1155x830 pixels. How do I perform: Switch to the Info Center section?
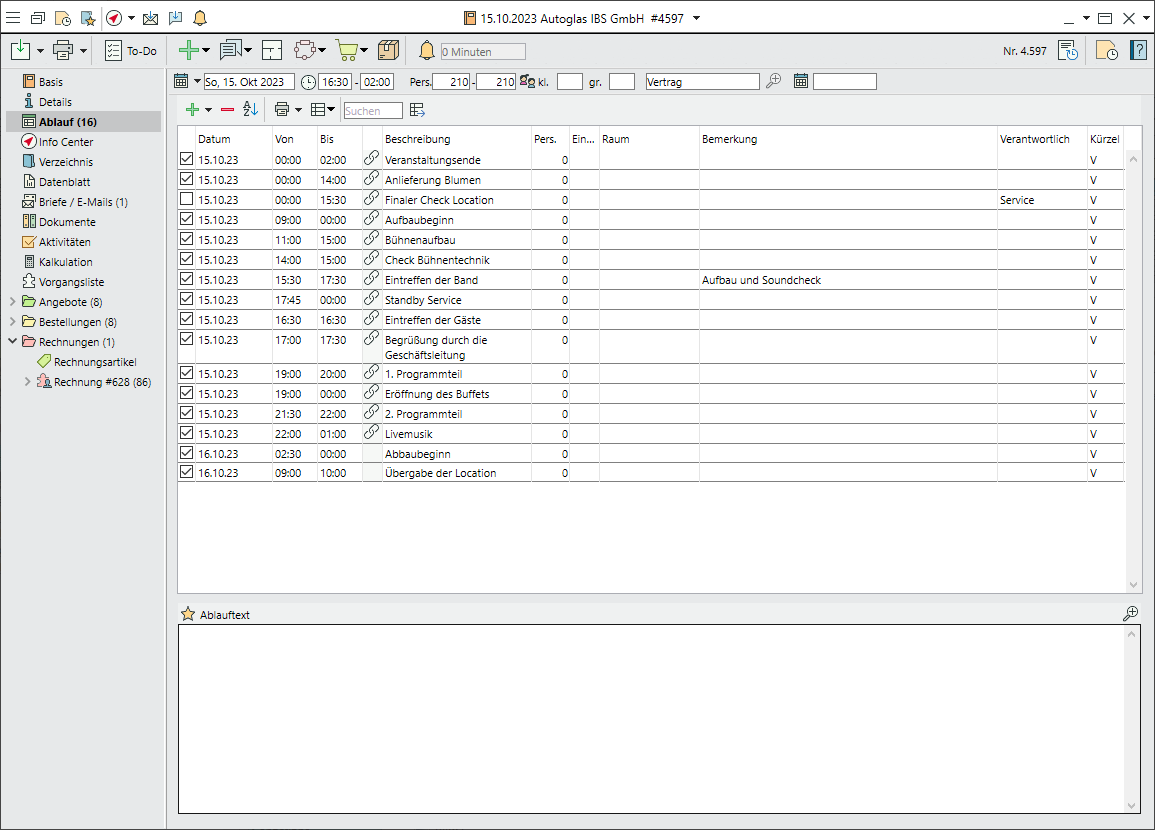click(x=66, y=142)
